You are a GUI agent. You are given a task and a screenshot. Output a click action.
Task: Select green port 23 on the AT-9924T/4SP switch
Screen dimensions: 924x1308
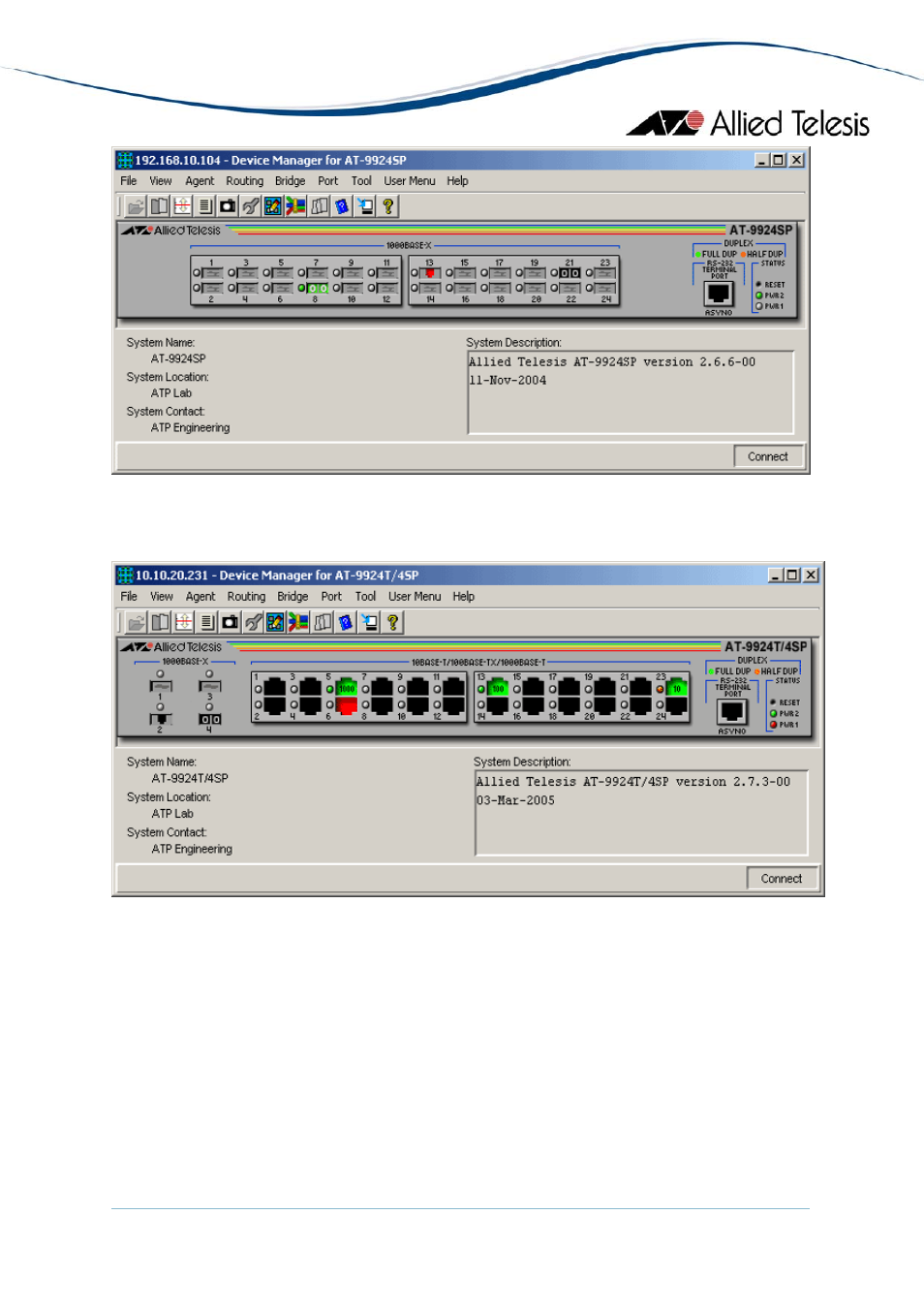coord(676,688)
